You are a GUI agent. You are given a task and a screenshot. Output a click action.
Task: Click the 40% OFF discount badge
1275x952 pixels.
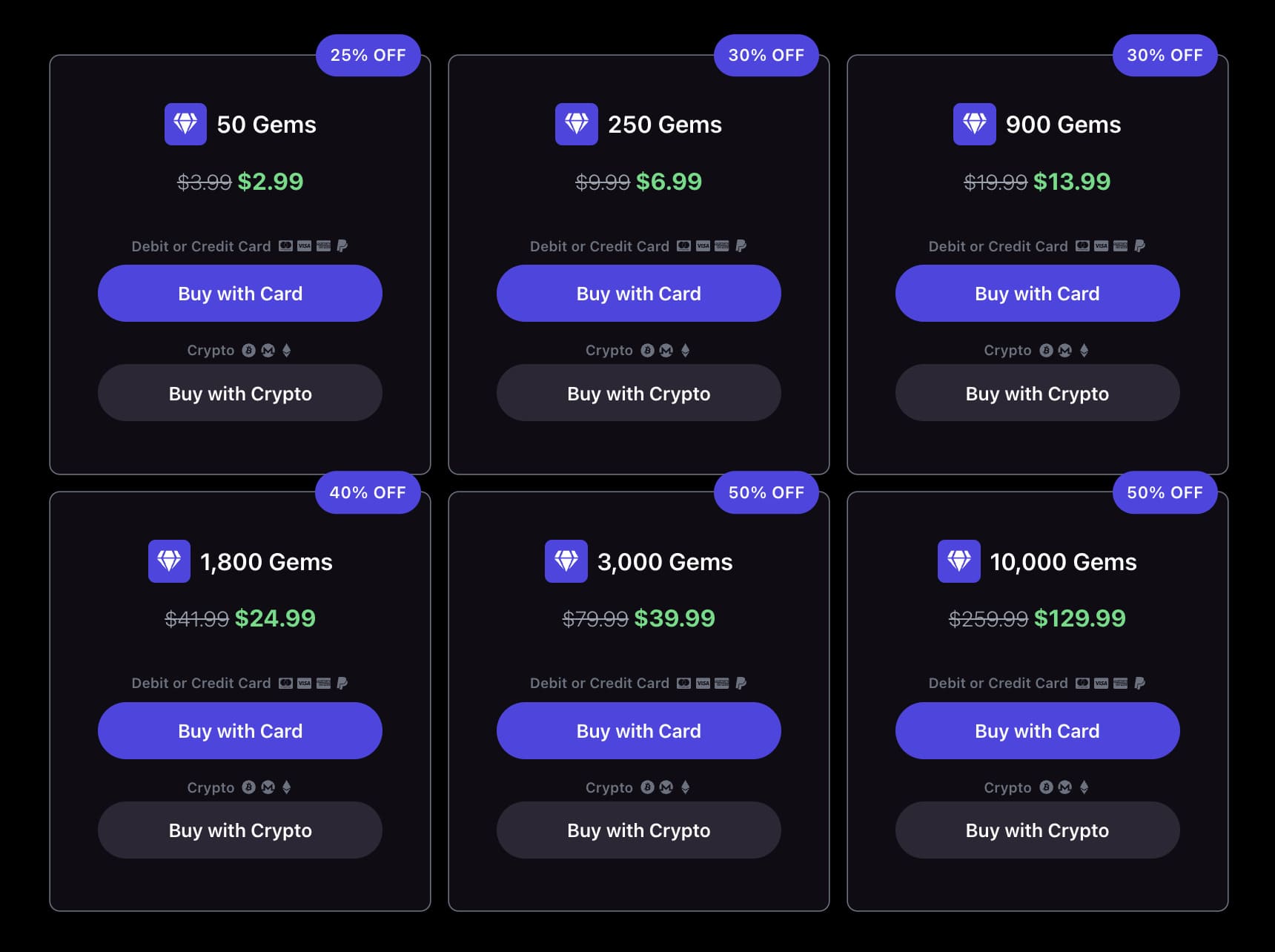coord(368,492)
